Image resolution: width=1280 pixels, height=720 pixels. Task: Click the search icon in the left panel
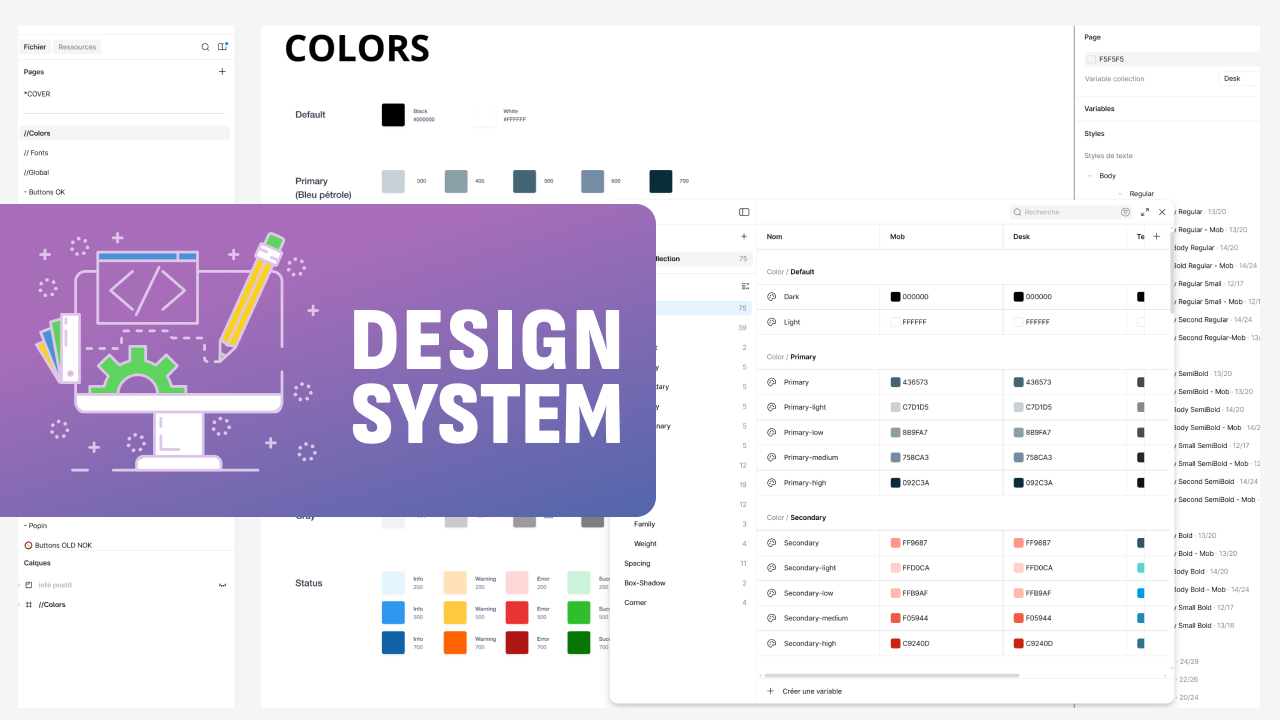(x=205, y=47)
